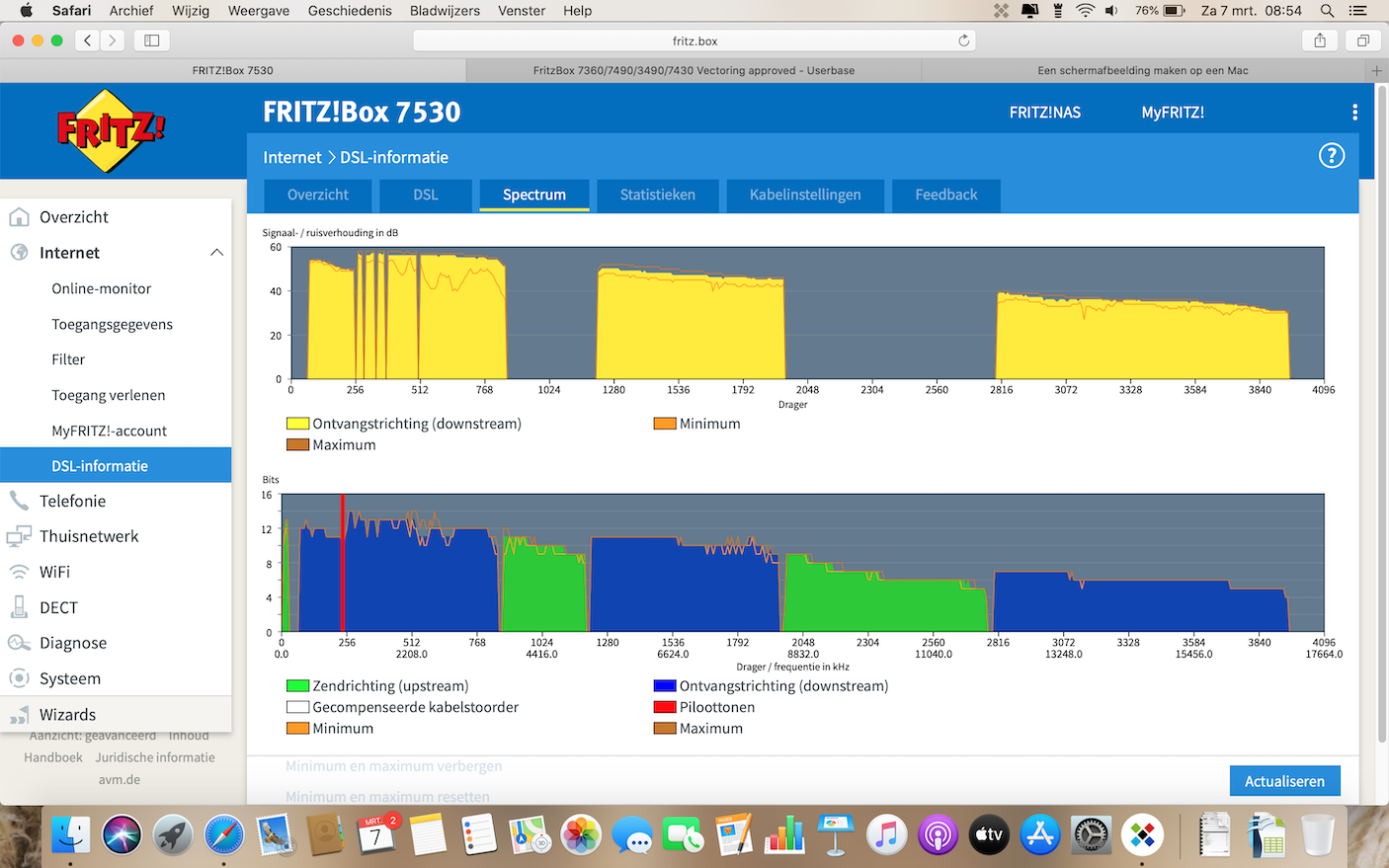Switch to the Statistieken tab

coord(657,195)
